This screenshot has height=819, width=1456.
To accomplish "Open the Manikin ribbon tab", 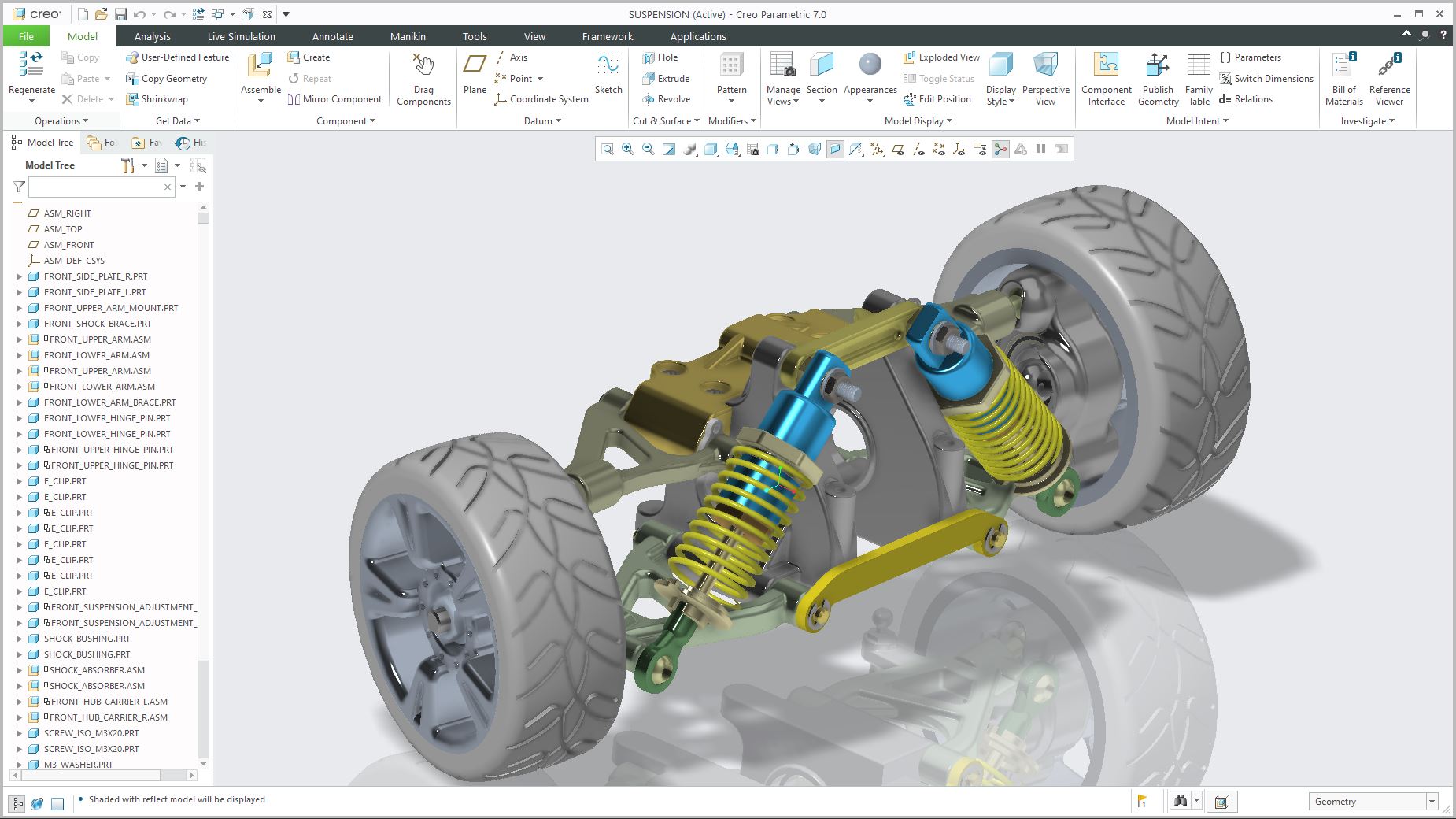I will (x=408, y=36).
